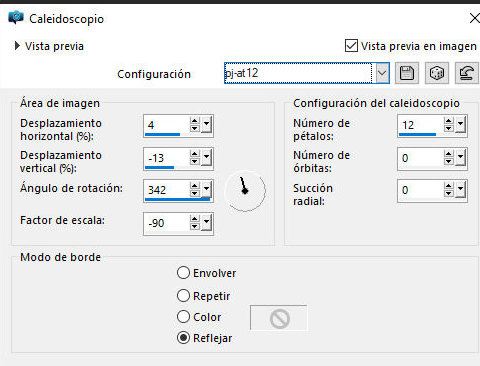480x366 pixels.
Task: Choose the Color edge mode option
Action: point(183,317)
